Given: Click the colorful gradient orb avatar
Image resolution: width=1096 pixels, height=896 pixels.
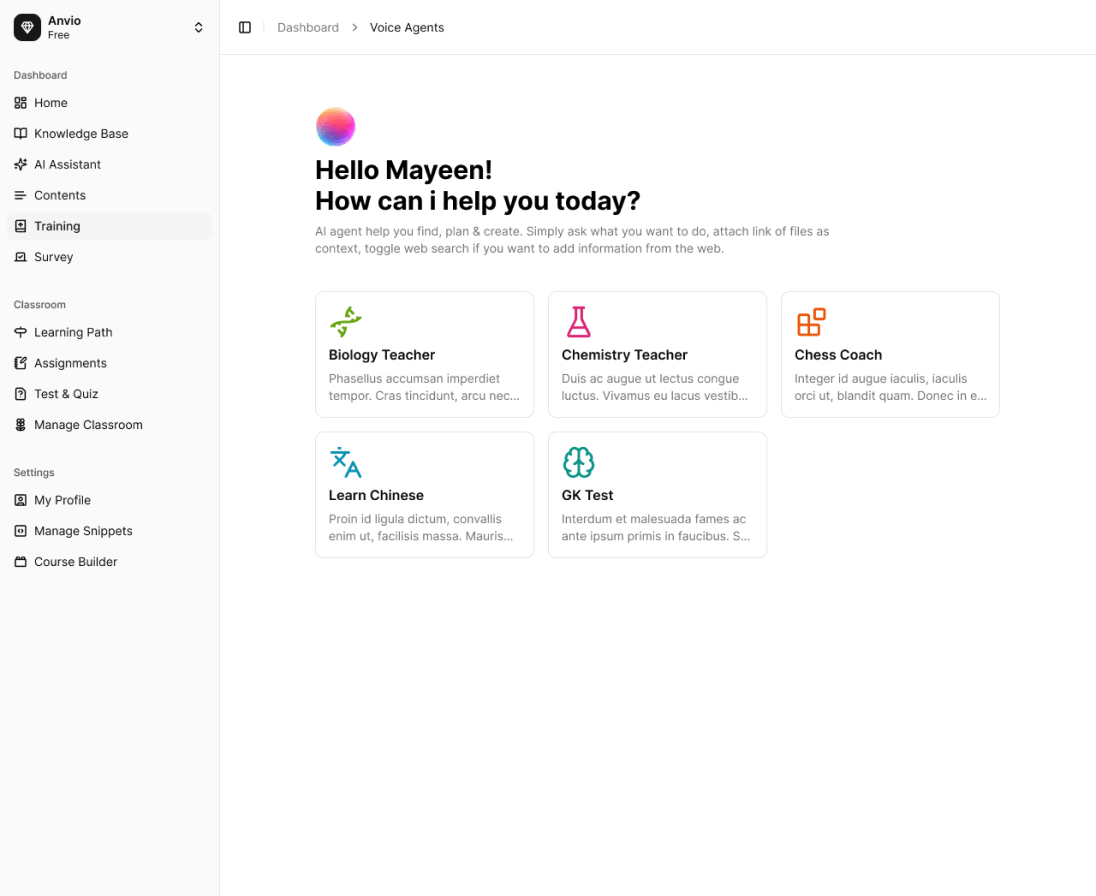Looking at the screenshot, I should click(x=335, y=126).
